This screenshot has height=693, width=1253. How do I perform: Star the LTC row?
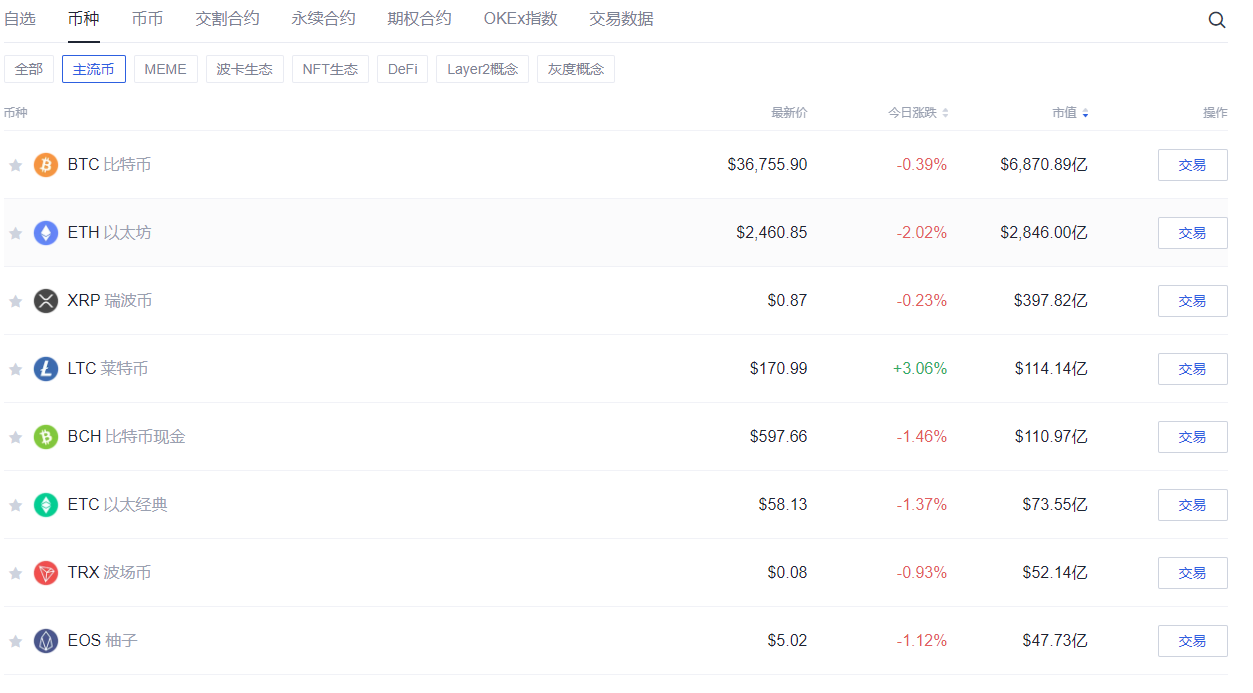pyautogui.click(x=15, y=369)
